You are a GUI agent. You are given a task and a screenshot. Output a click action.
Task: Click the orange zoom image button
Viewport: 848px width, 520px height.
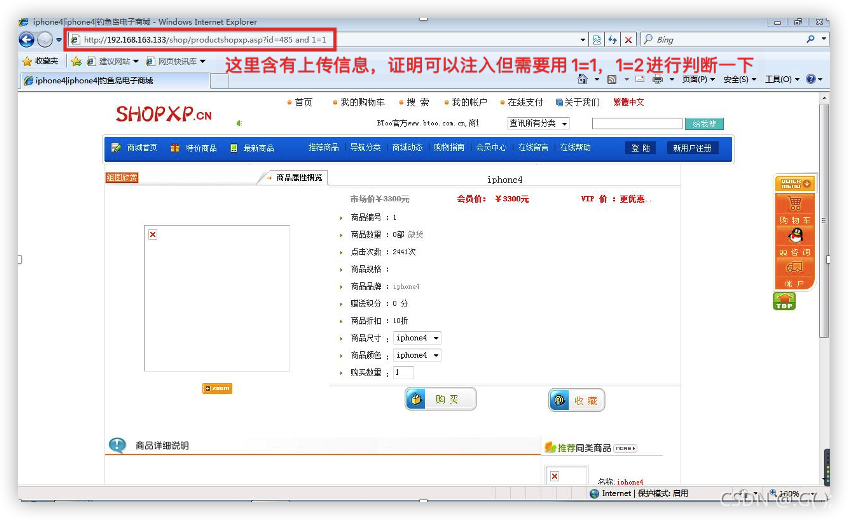click(217, 388)
